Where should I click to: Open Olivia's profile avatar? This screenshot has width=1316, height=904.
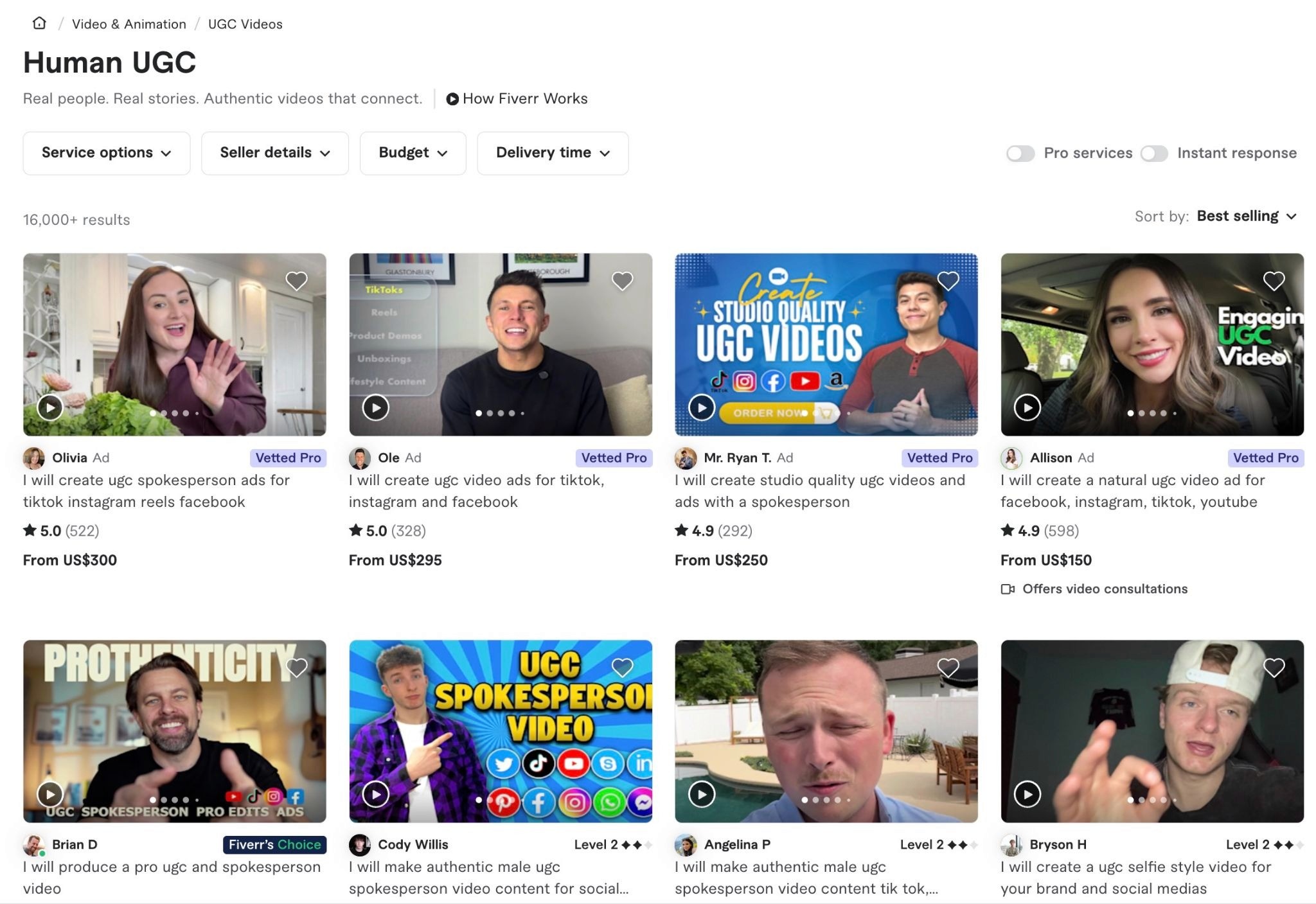click(34, 458)
